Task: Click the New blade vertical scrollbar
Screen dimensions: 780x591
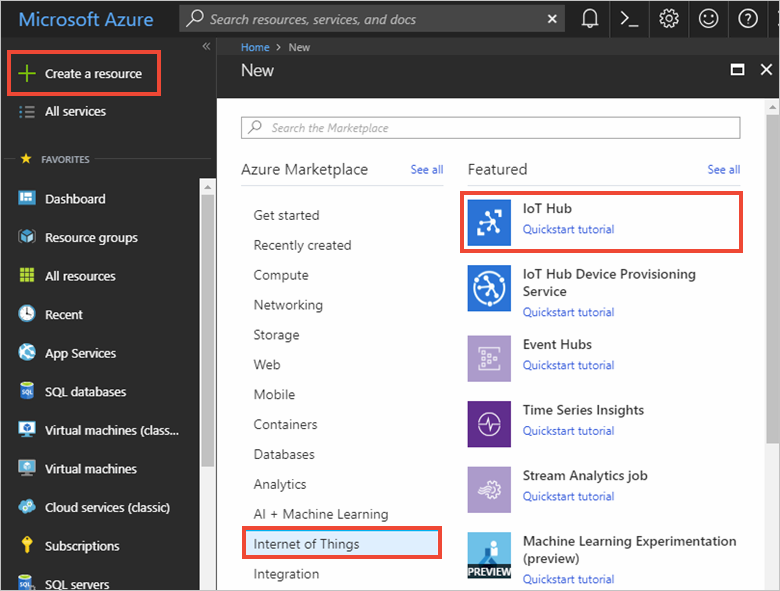Action: [772, 279]
